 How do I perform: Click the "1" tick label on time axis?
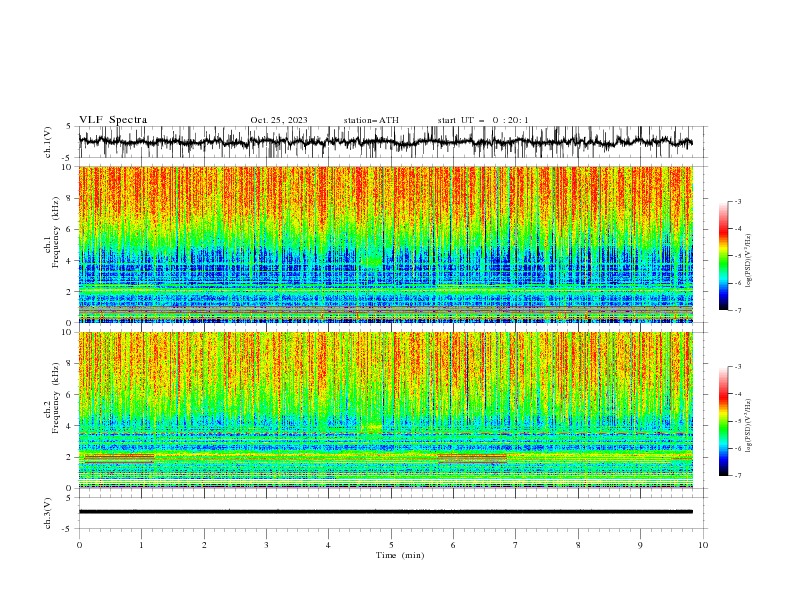coord(141,545)
